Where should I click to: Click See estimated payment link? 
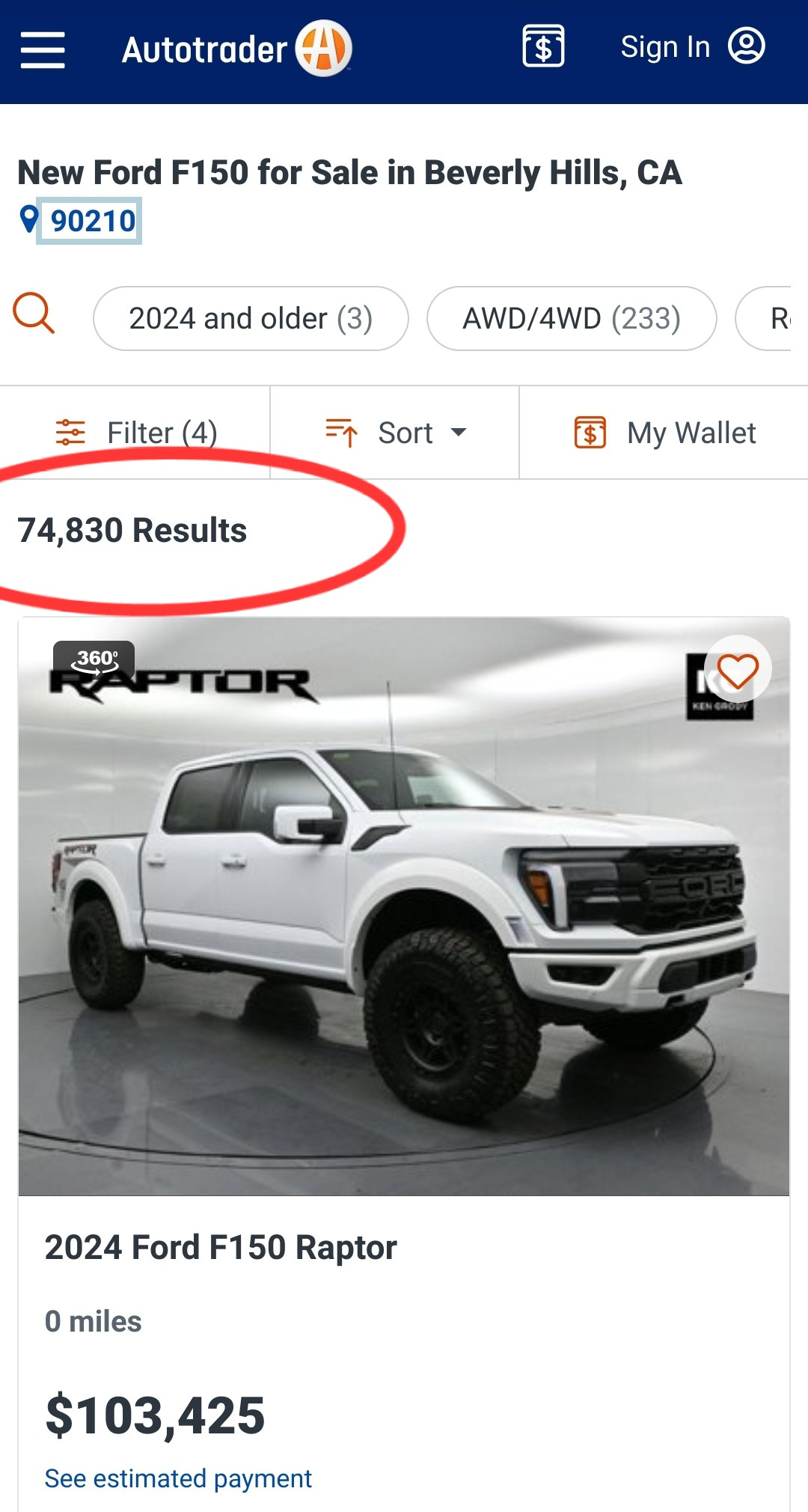(x=178, y=1478)
